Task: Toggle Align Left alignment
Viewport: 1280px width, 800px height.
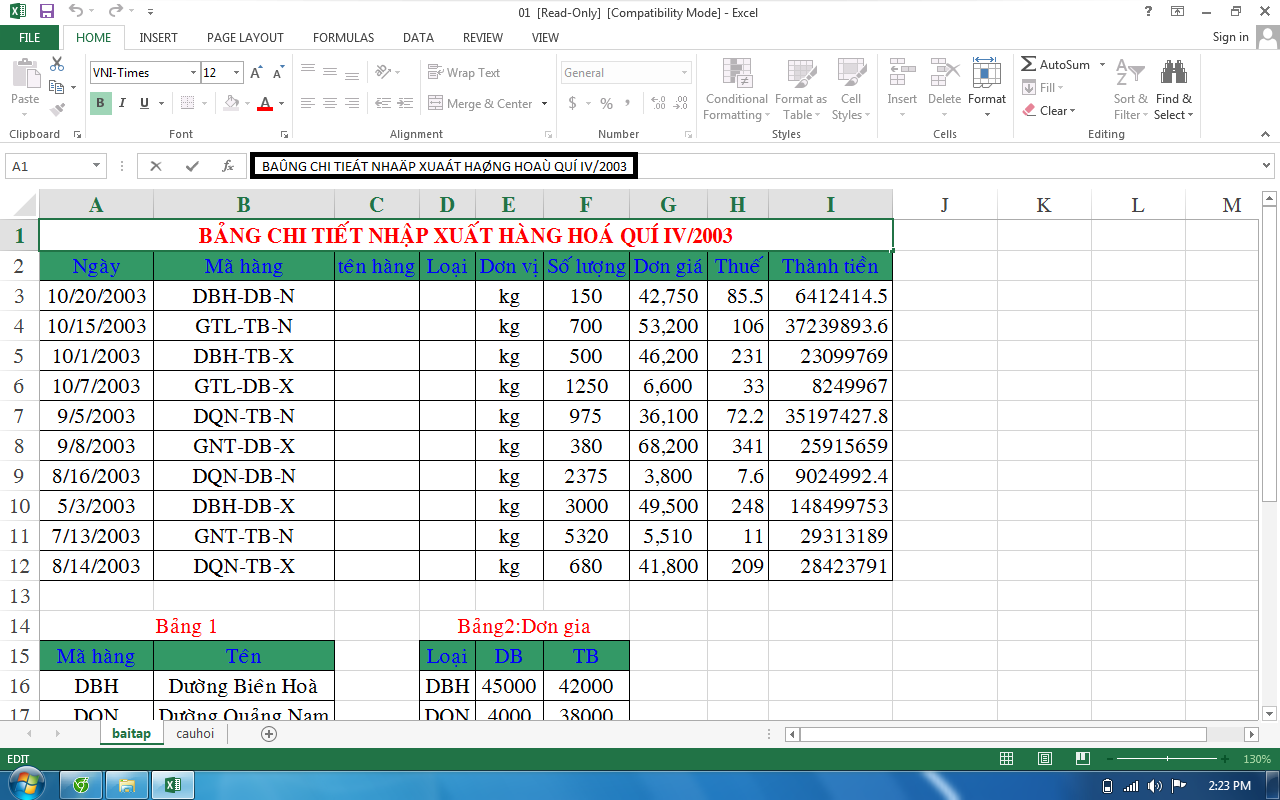Action: click(x=308, y=103)
